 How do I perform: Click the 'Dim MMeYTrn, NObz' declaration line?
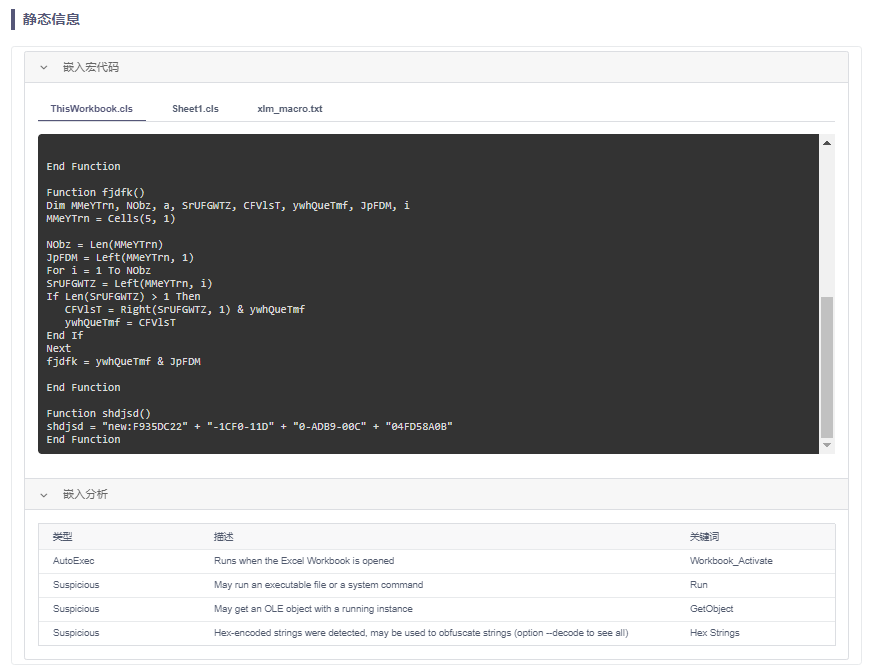[228, 206]
